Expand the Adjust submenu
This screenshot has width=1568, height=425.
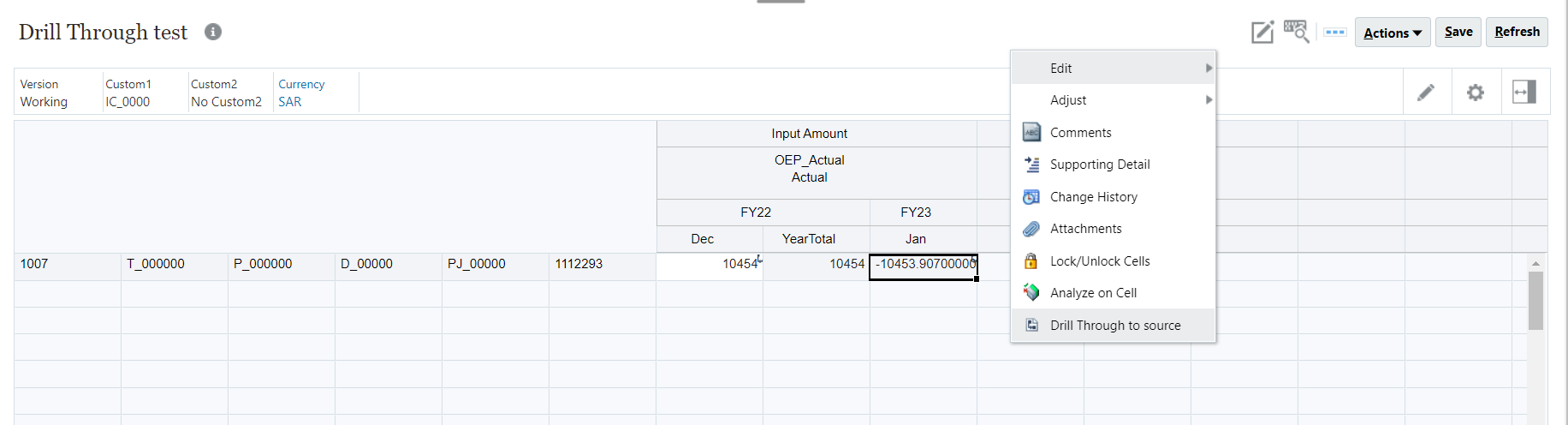(x=1113, y=100)
